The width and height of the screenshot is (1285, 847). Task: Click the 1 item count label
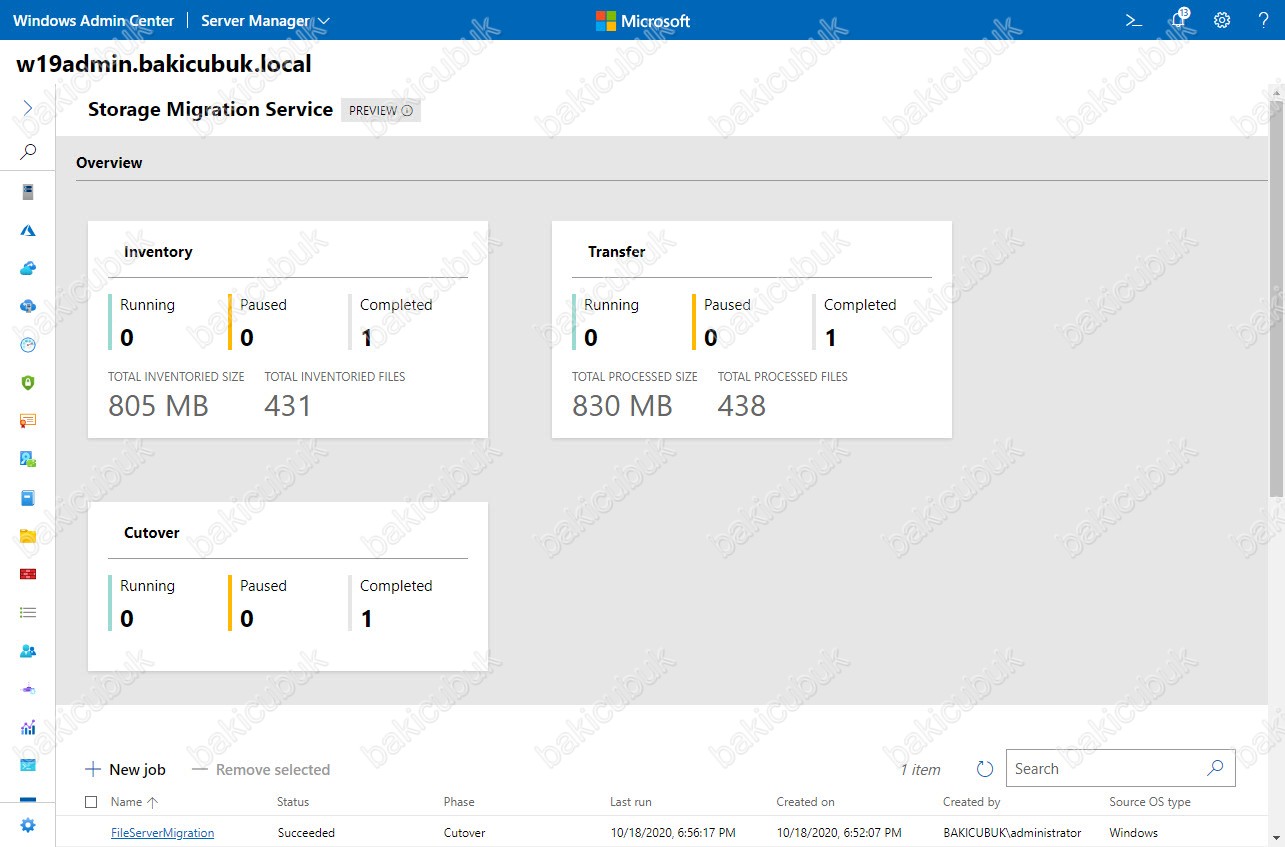click(x=920, y=769)
